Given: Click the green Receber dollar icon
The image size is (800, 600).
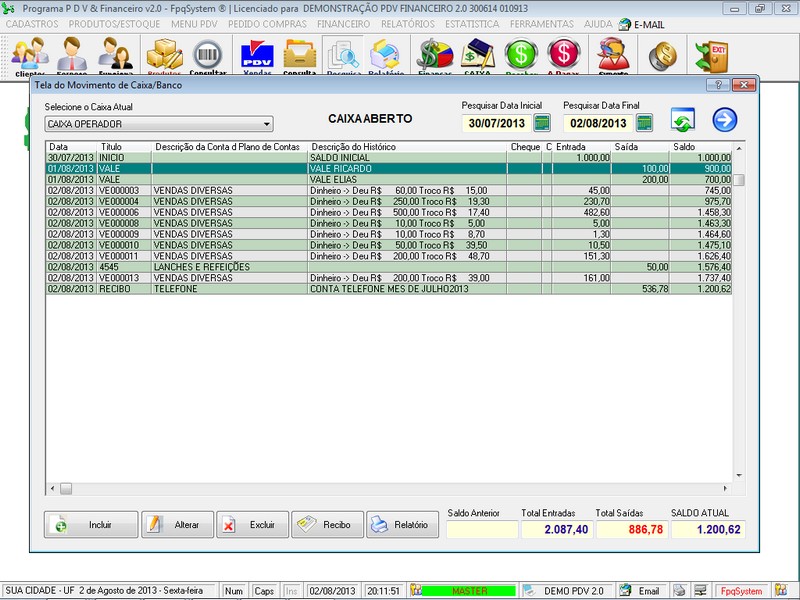Looking at the screenshot, I should [521, 56].
